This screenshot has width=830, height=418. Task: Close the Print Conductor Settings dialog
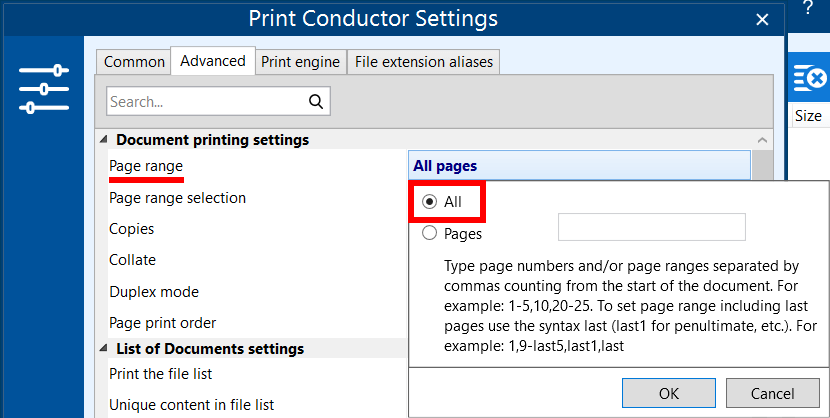pyautogui.click(x=762, y=20)
